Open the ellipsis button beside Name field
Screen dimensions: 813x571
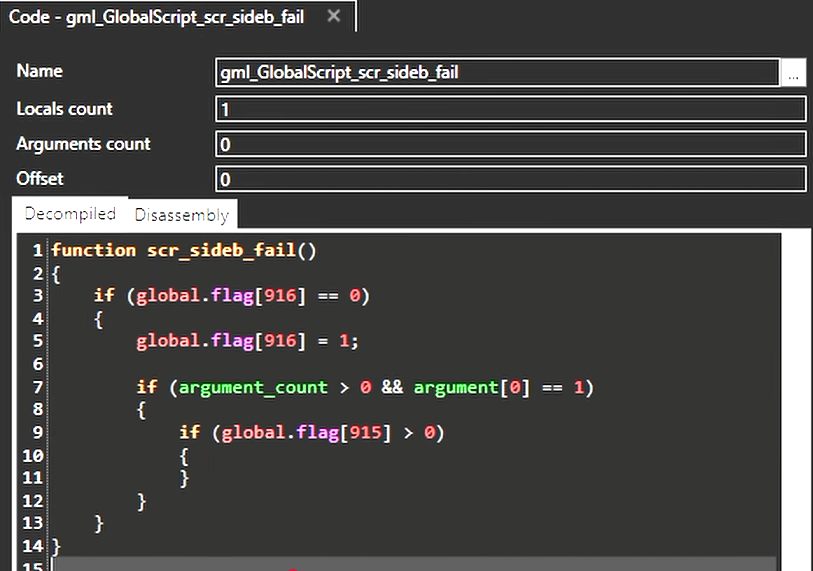pyautogui.click(x=793, y=73)
